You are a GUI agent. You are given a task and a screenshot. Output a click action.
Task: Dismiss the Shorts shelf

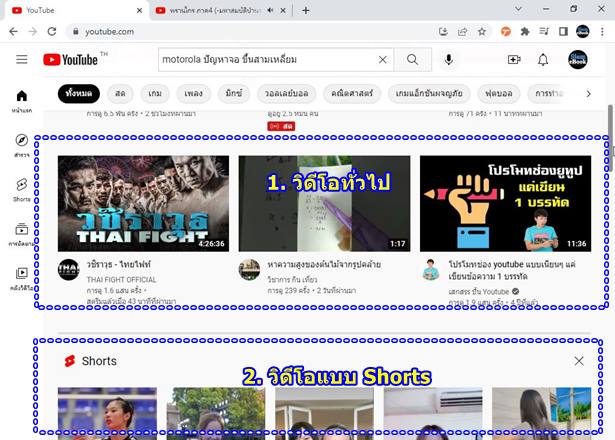pyautogui.click(x=579, y=361)
